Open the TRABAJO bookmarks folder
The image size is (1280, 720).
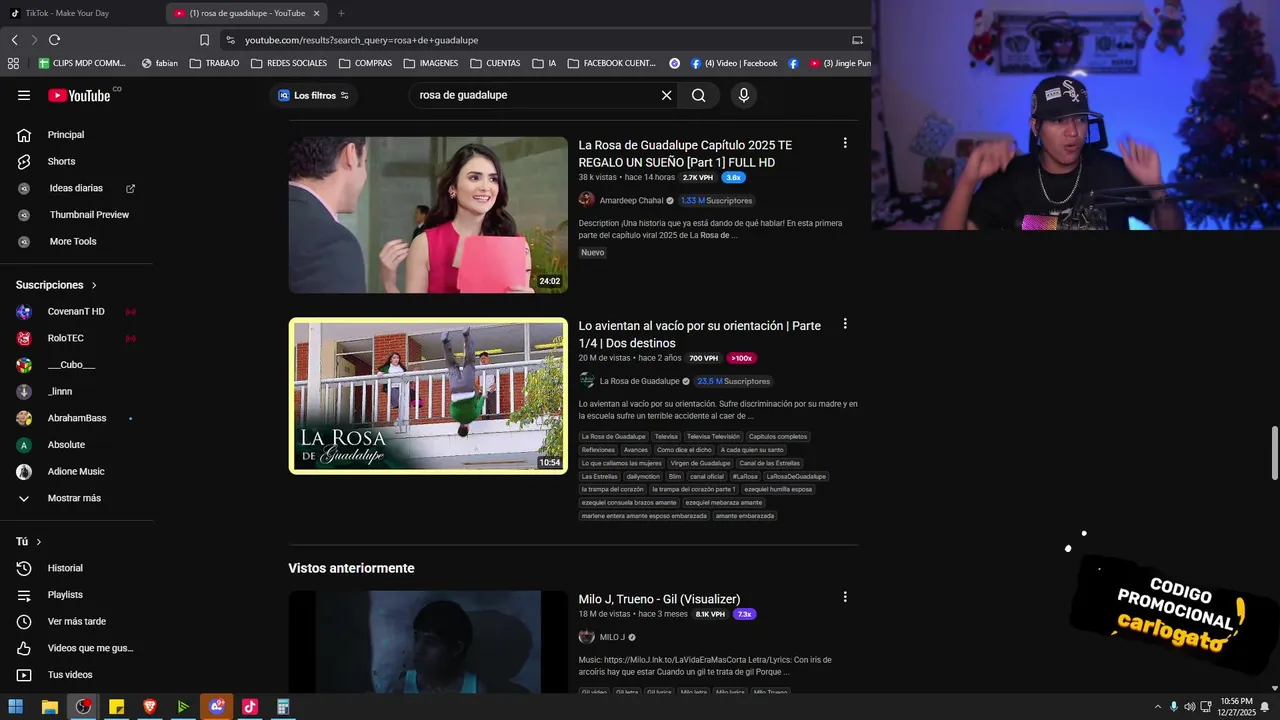pyautogui.click(x=214, y=63)
